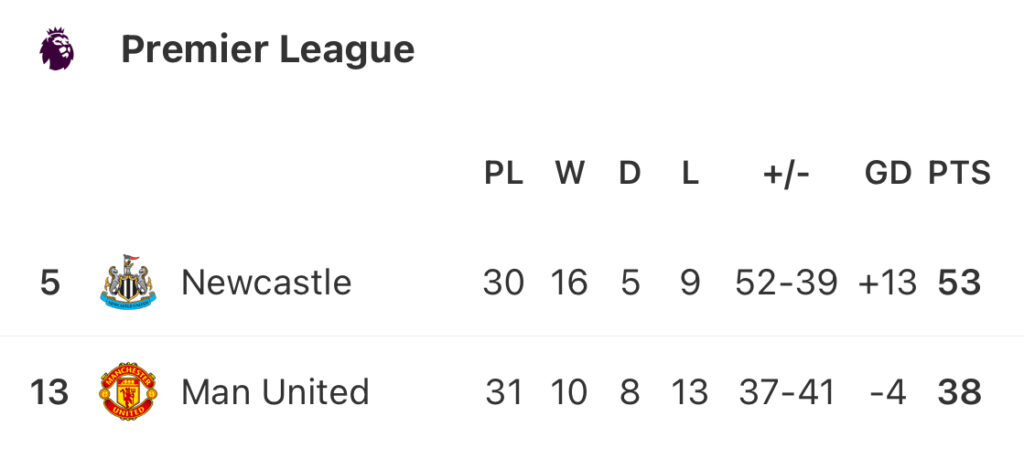The width and height of the screenshot is (1024, 459).
Task: Click Man United's position number 13
Action: coord(49,392)
